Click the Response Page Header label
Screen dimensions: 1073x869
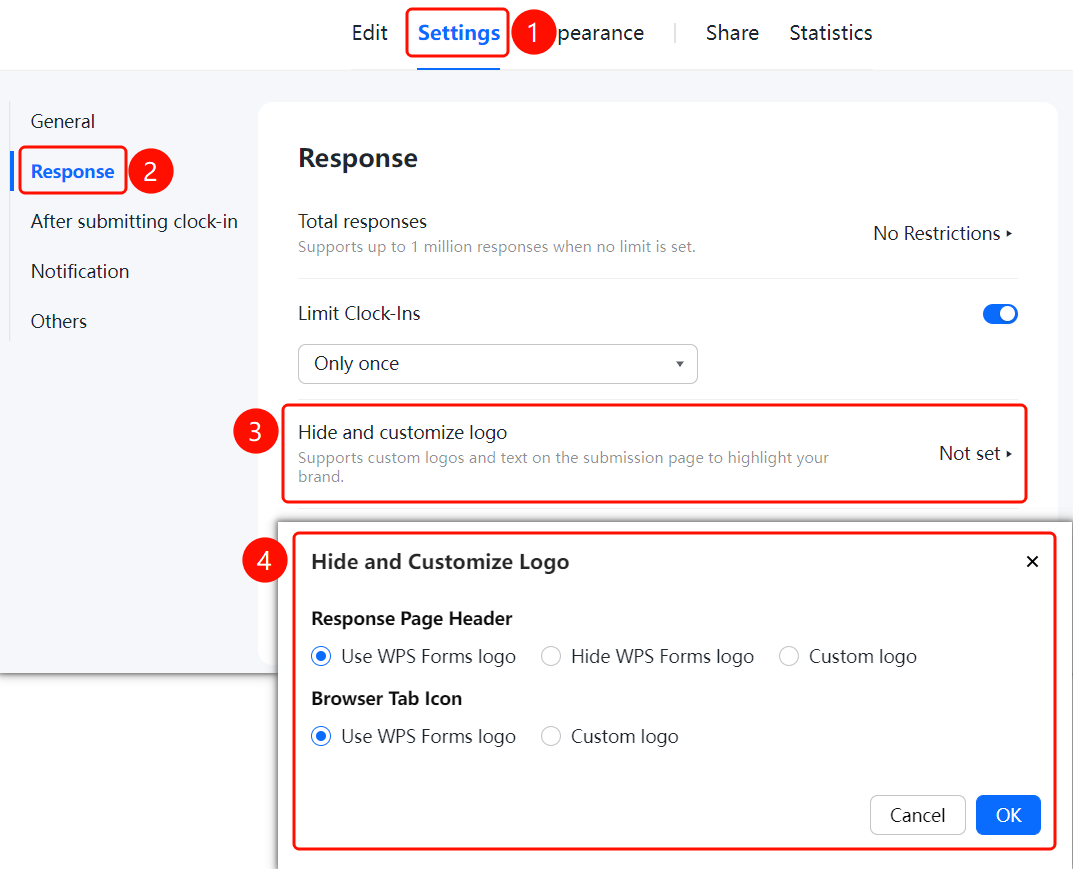pos(411,619)
